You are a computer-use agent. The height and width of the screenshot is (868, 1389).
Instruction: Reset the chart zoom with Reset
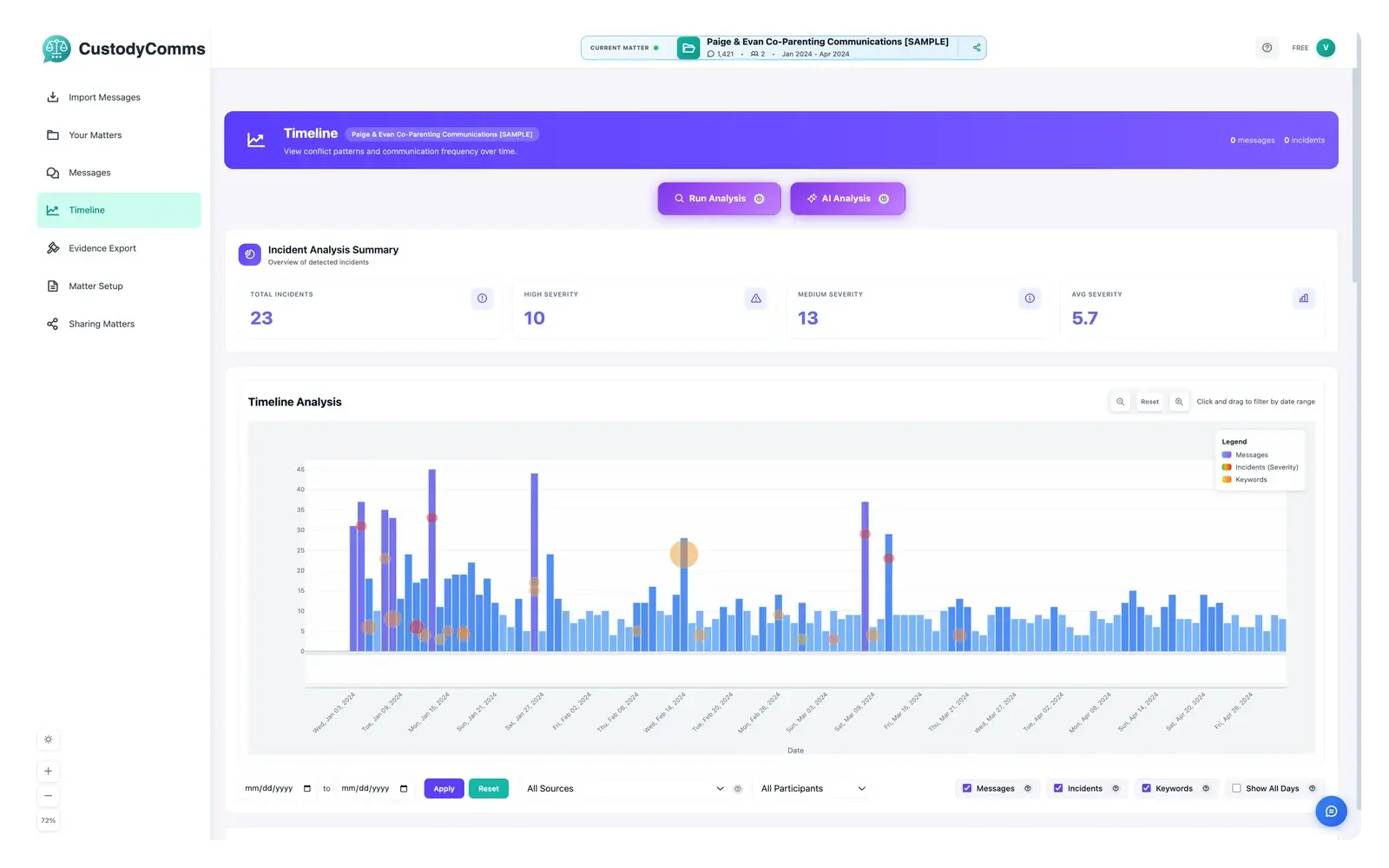(1149, 402)
